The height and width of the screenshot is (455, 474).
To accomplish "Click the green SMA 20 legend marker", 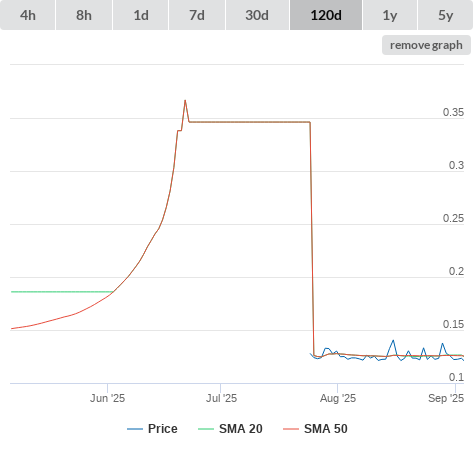I will point(206,429).
